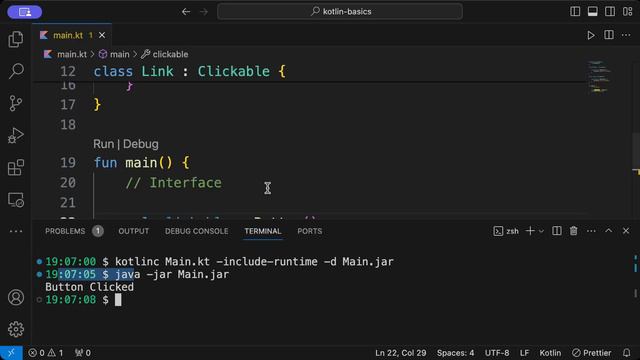Screen dimensions: 640x360
Task: Toggle the secondary side bar
Action: 610,11
